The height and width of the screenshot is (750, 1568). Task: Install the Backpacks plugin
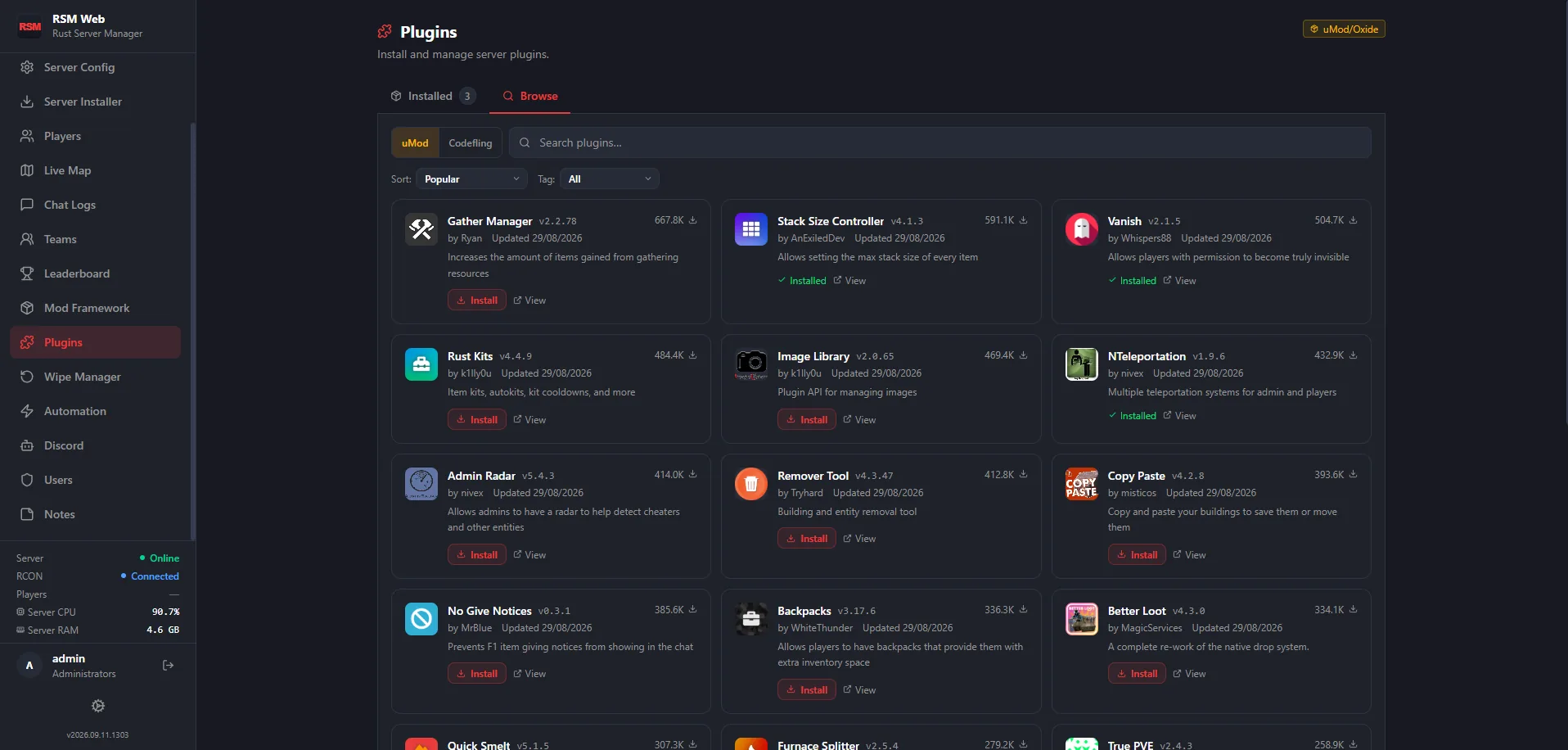click(807, 690)
